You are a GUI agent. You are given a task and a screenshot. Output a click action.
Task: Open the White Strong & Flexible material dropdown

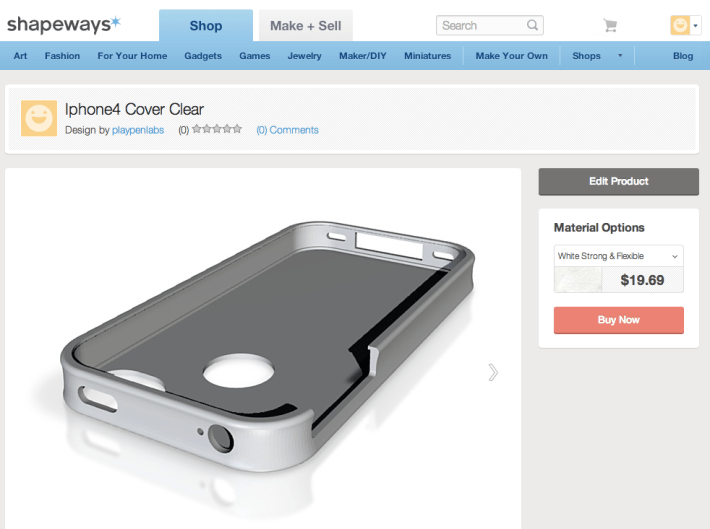619,256
